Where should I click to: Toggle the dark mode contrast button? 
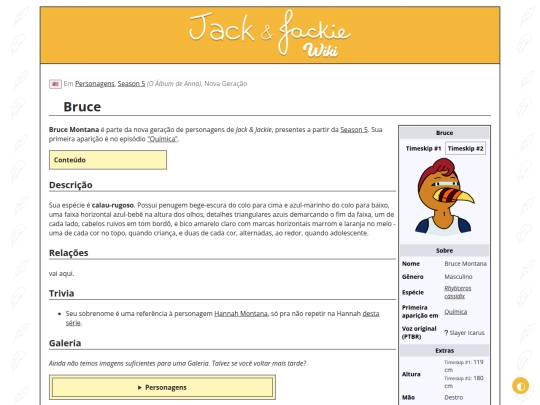pos(520,386)
